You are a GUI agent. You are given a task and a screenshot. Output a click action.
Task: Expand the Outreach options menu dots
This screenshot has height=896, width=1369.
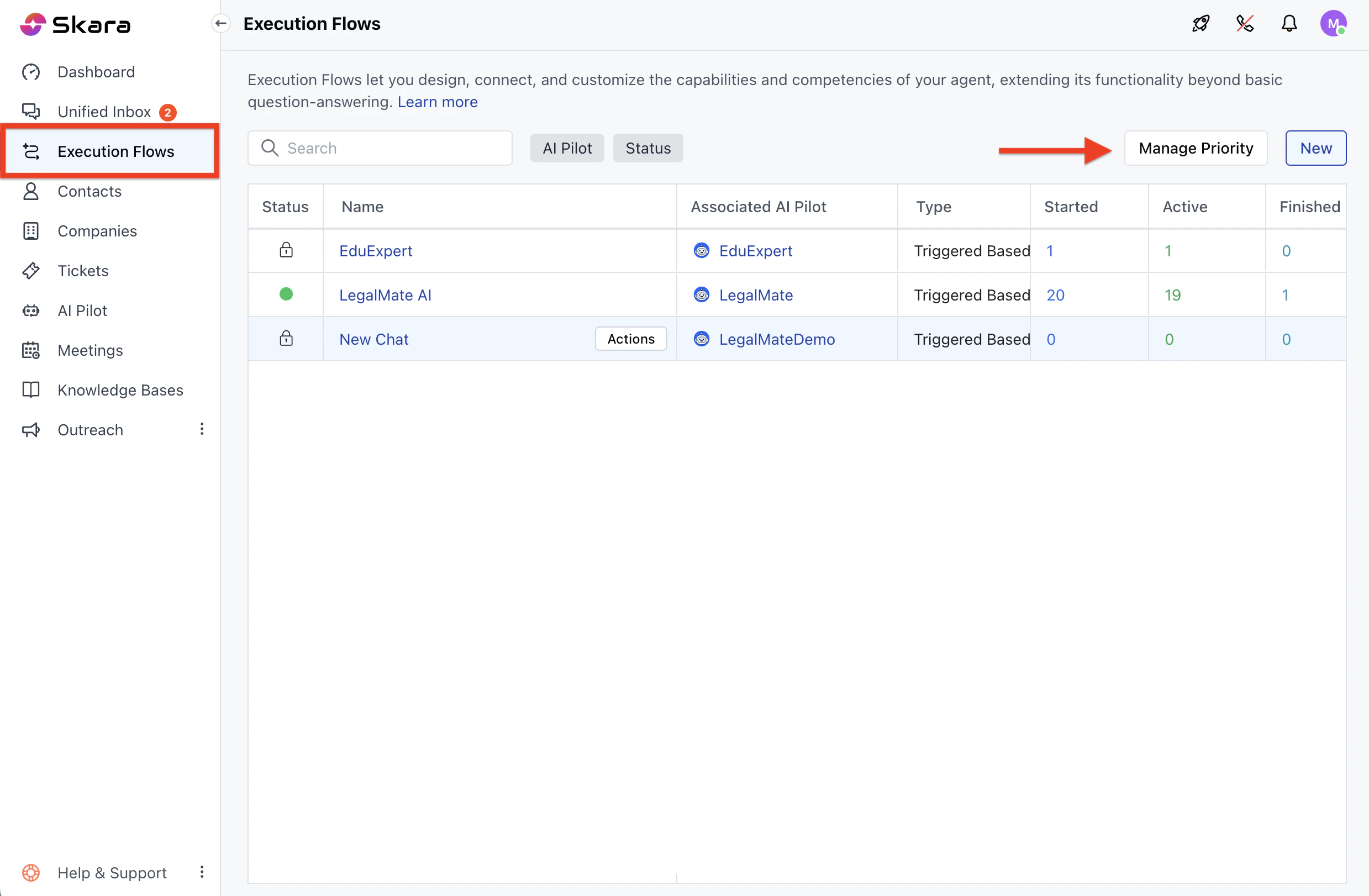tap(202, 429)
